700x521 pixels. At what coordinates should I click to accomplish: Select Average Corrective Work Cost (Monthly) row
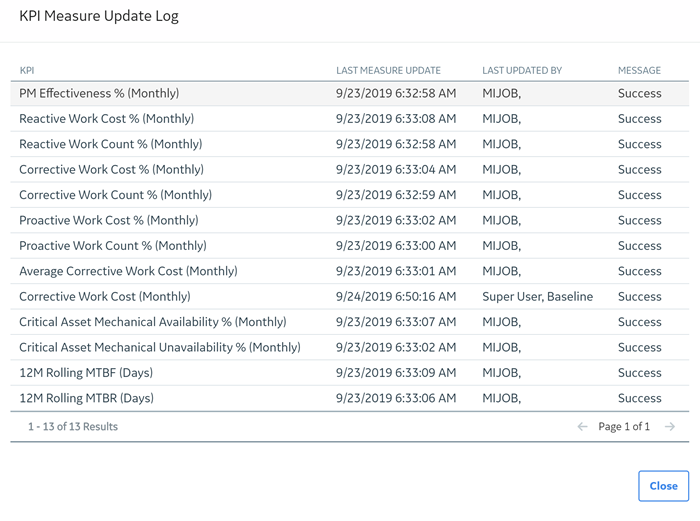pos(350,271)
